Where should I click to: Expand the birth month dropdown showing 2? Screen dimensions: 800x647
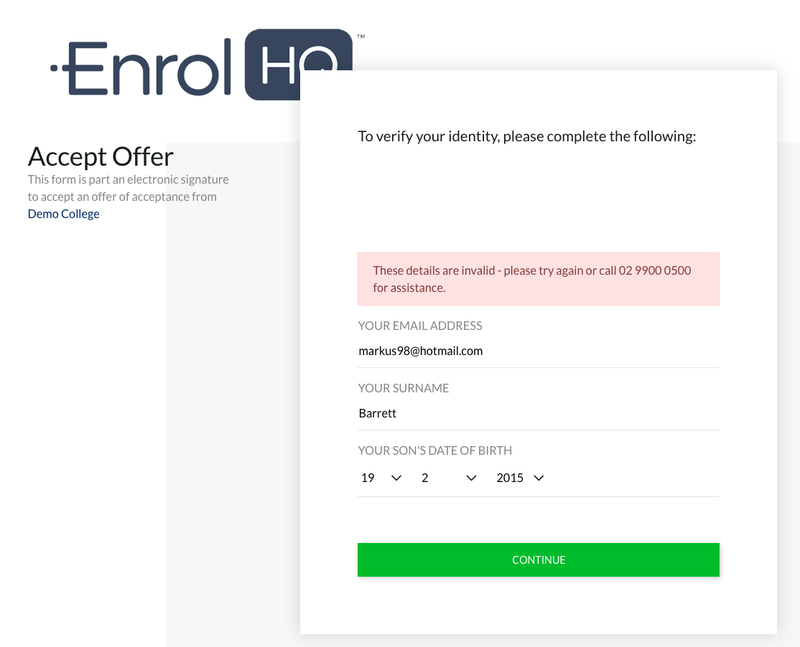pyautogui.click(x=449, y=478)
